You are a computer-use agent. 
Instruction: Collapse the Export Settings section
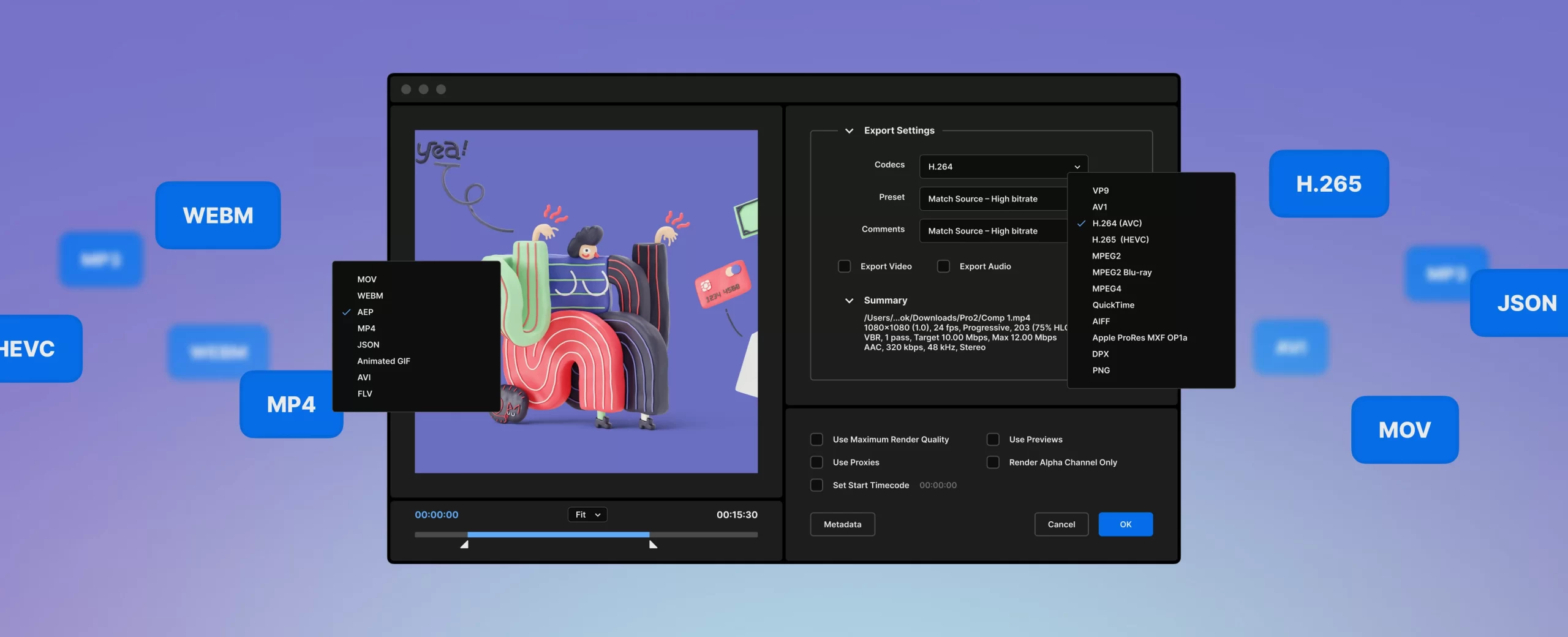click(849, 130)
